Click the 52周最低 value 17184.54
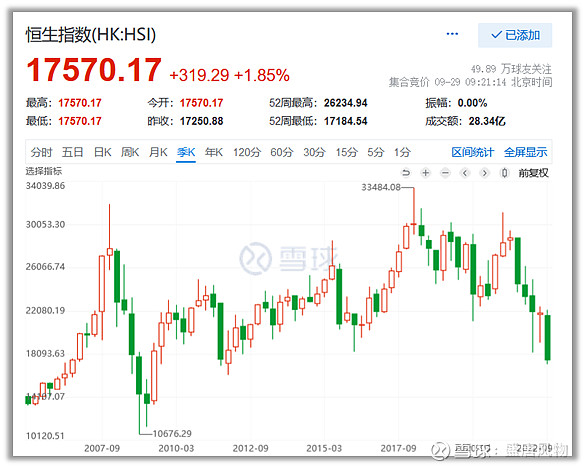The image size is (585, 468). (345, 121)
